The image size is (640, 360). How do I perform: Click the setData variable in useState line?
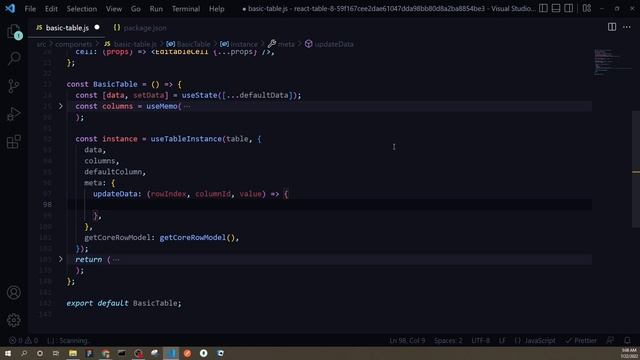click(x=149, y=95)
